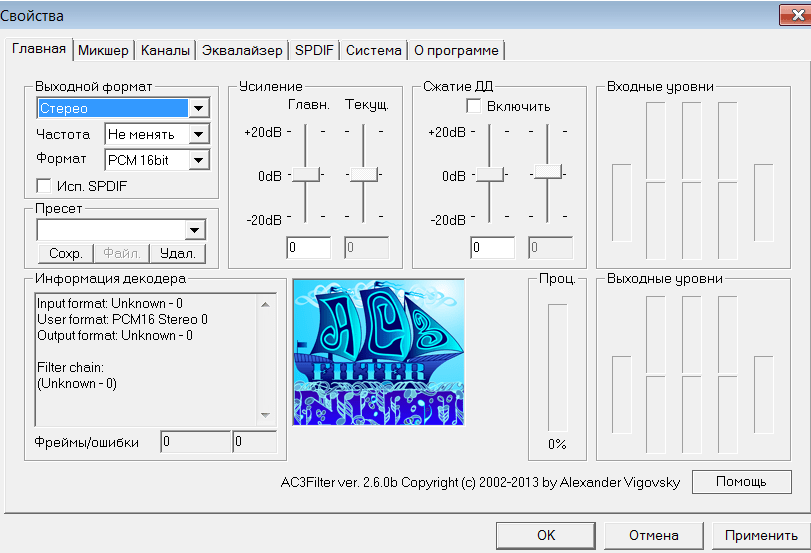Tick the Включить checkbox for DRC
811x553 pixels.
coord(473,106)
